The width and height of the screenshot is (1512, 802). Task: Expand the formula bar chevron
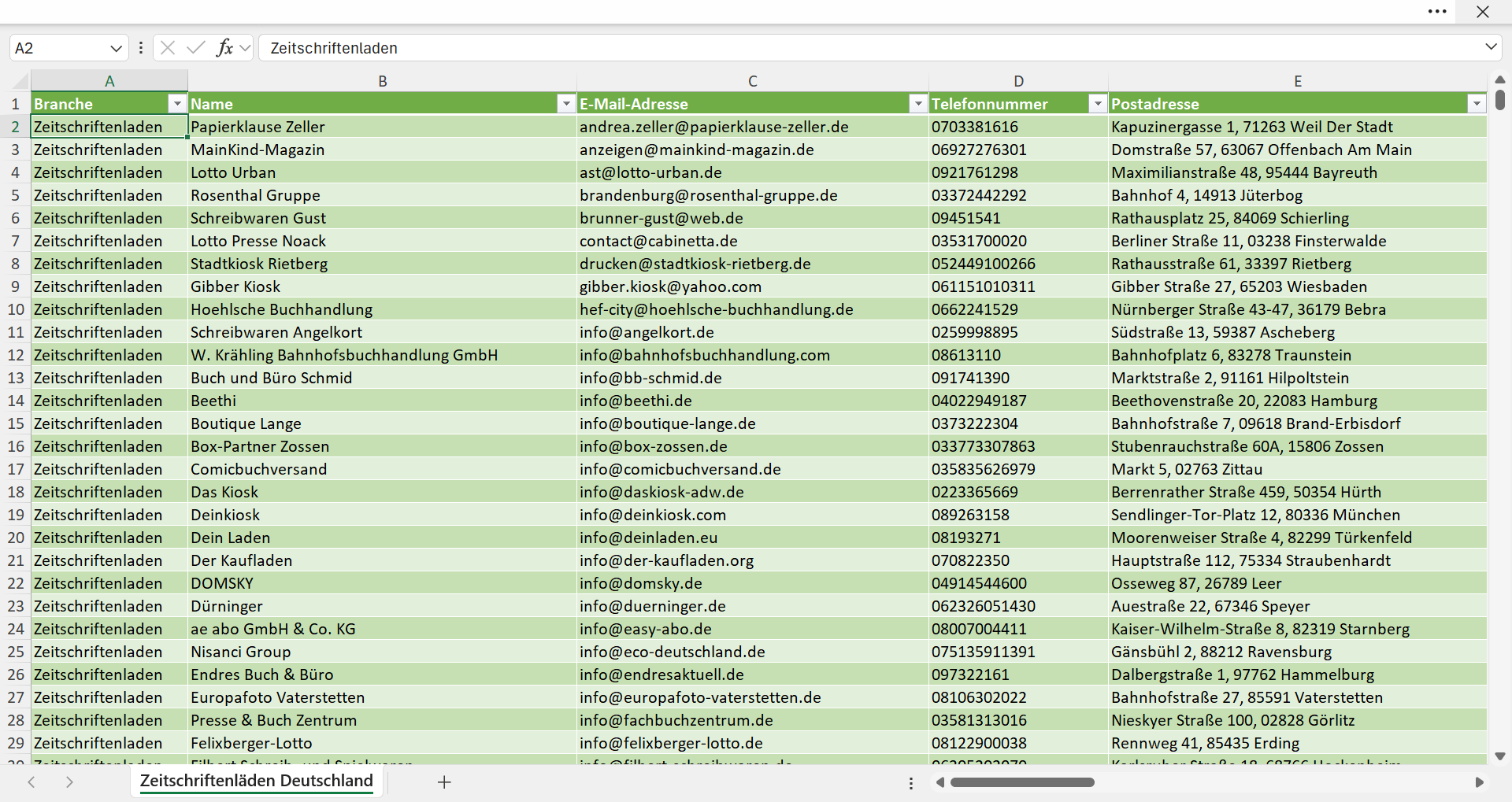pos(1491,46)
